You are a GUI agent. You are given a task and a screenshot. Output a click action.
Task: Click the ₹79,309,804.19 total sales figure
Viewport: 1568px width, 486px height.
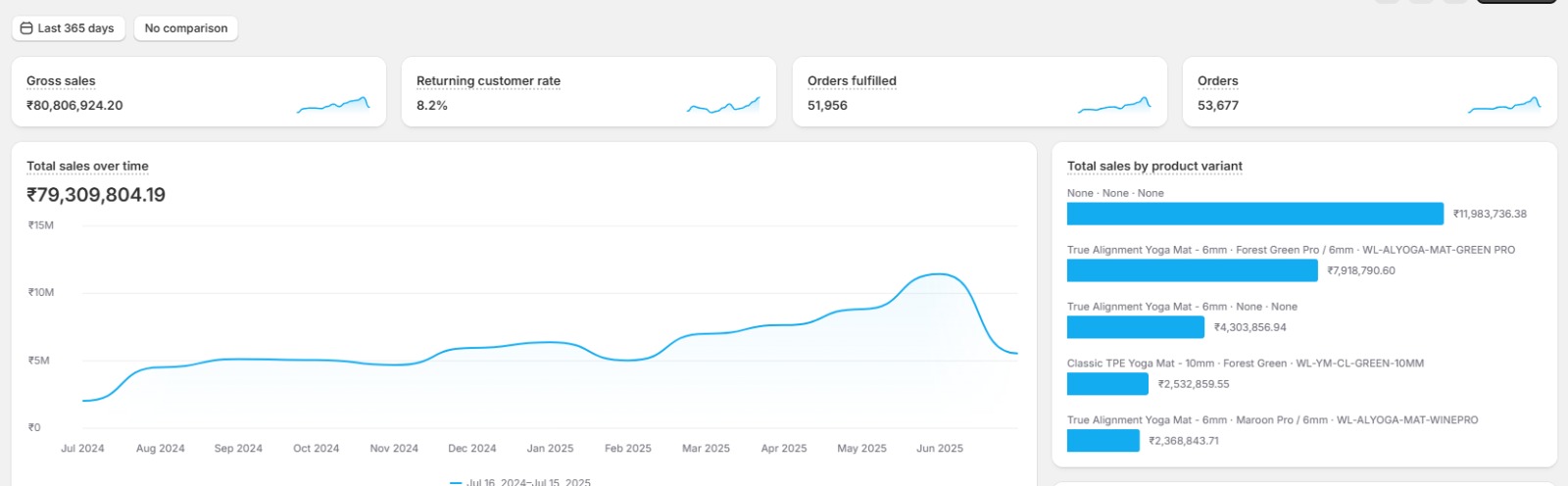pos(96,195)
